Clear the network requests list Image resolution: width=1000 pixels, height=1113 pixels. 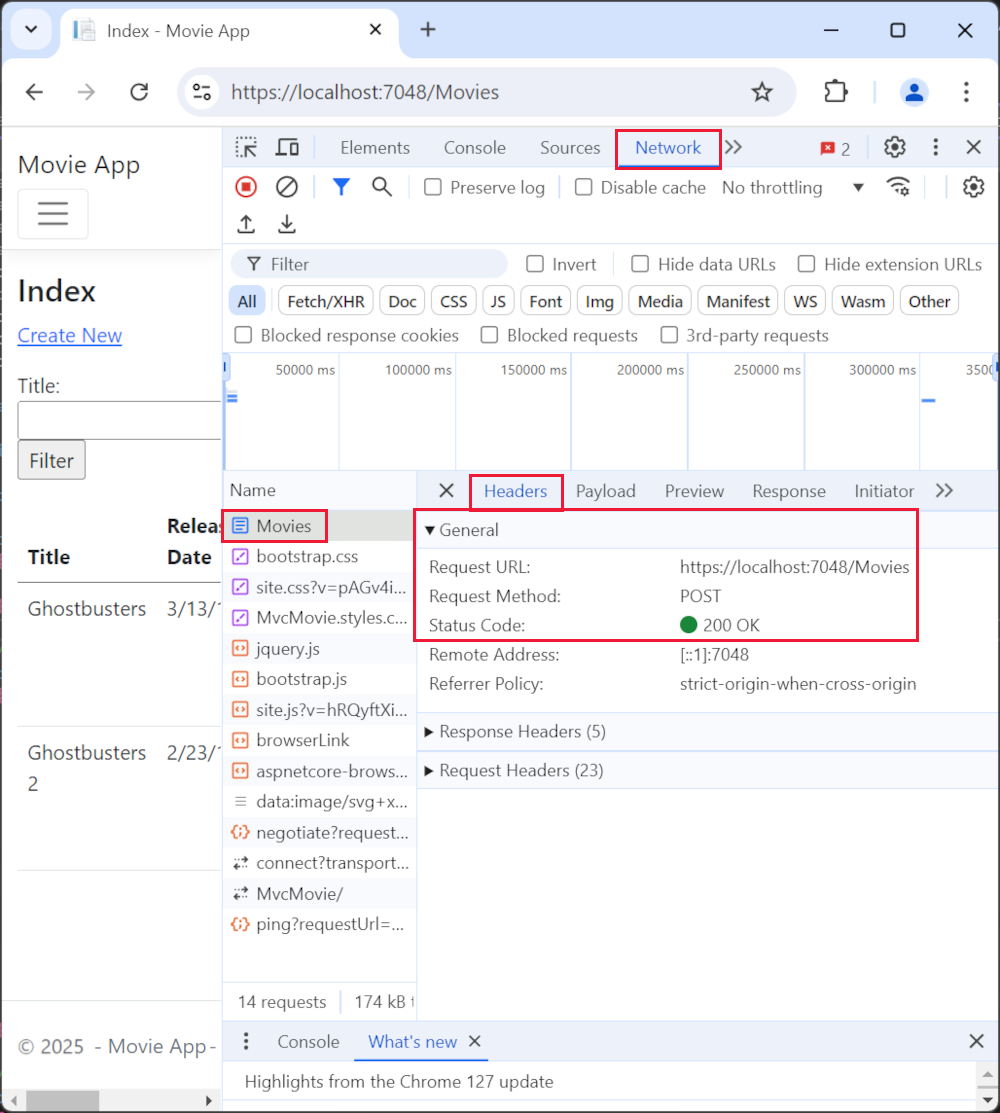point(287,187)
